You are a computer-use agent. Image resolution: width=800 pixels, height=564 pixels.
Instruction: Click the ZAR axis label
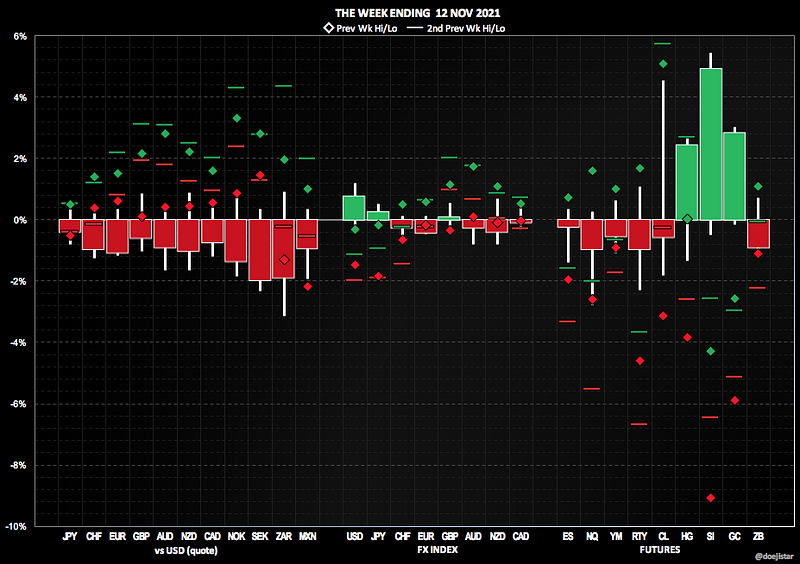point(284,536)
